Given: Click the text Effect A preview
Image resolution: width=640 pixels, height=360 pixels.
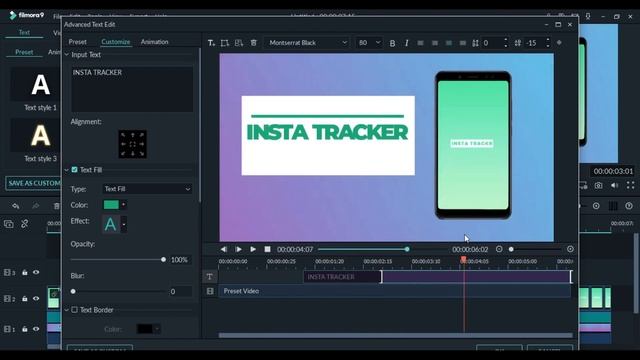Looking at the screenshot, I should pos(110,224).
